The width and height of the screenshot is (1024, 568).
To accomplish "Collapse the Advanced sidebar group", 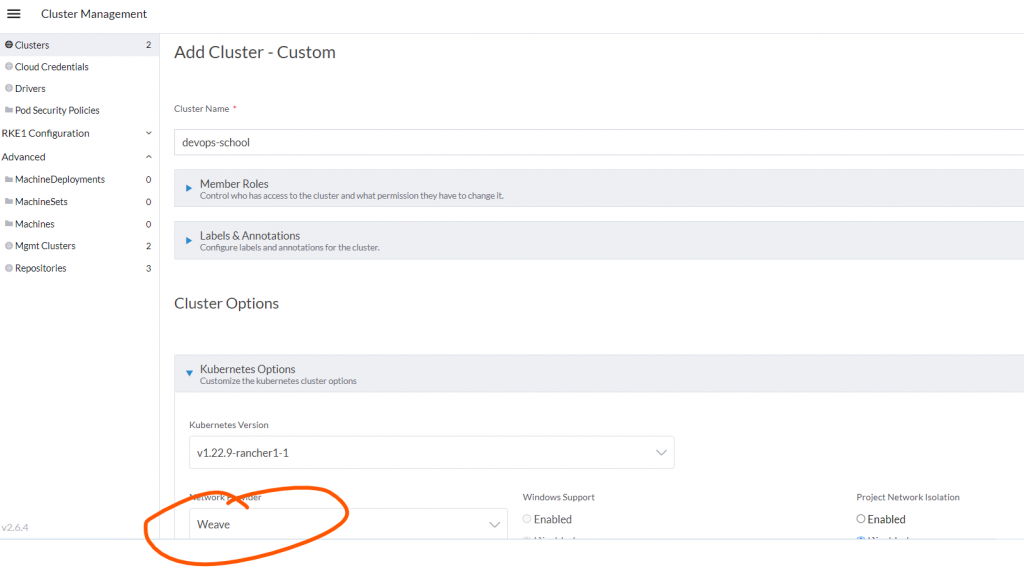I will click(149, 157).
